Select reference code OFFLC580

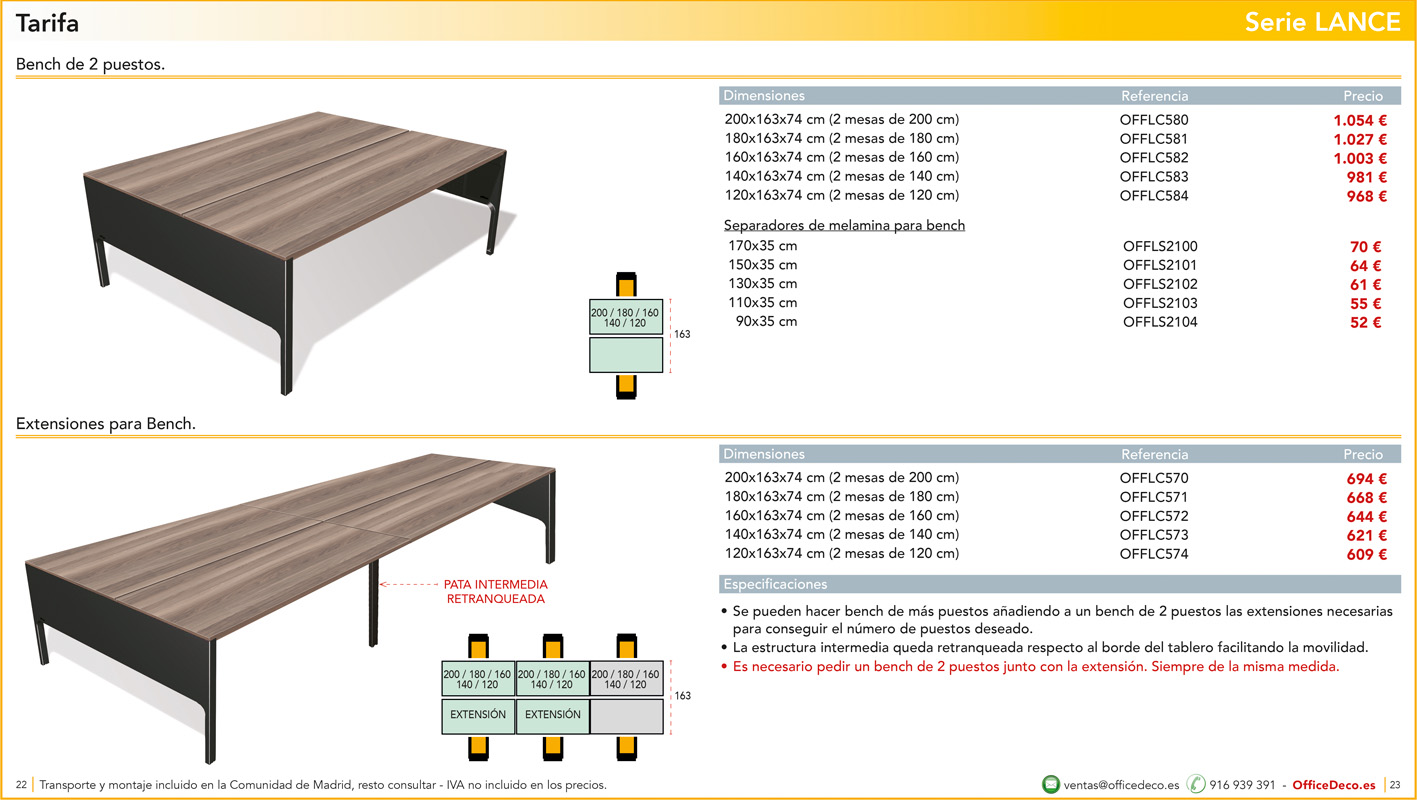point(1154,120)
